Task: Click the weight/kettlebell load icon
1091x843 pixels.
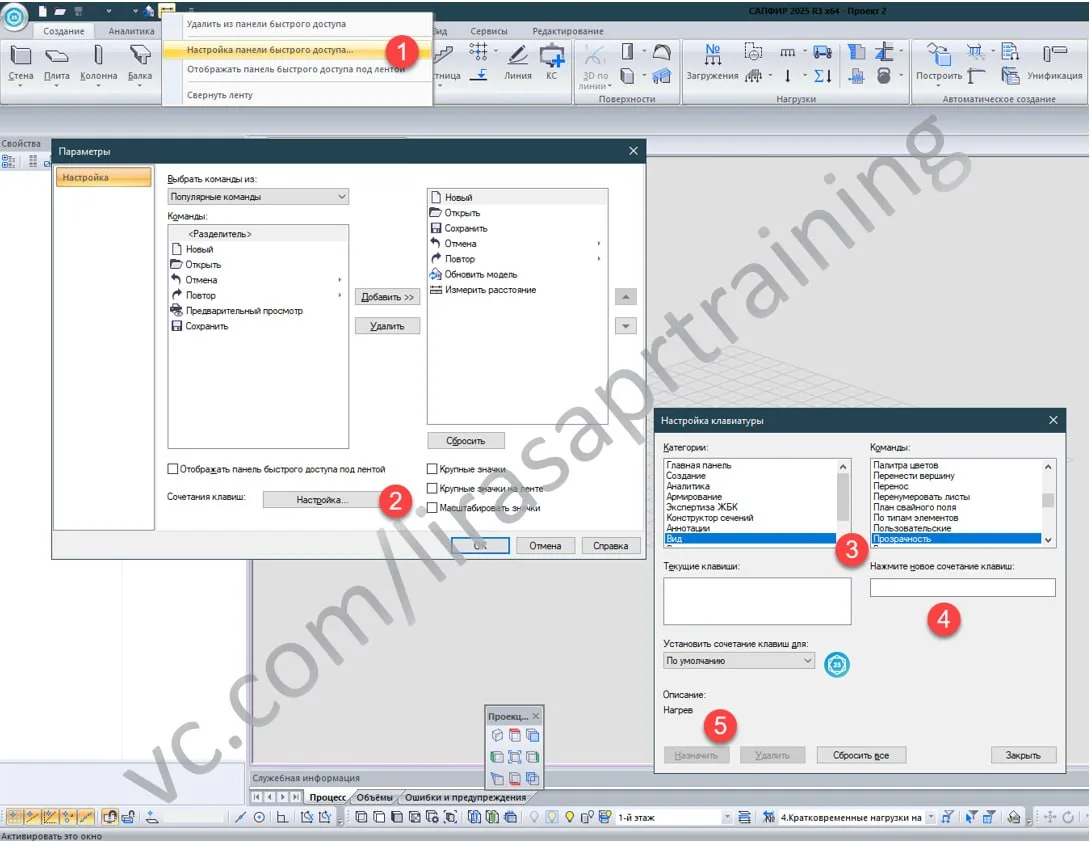Action: [x=883, y=75]
